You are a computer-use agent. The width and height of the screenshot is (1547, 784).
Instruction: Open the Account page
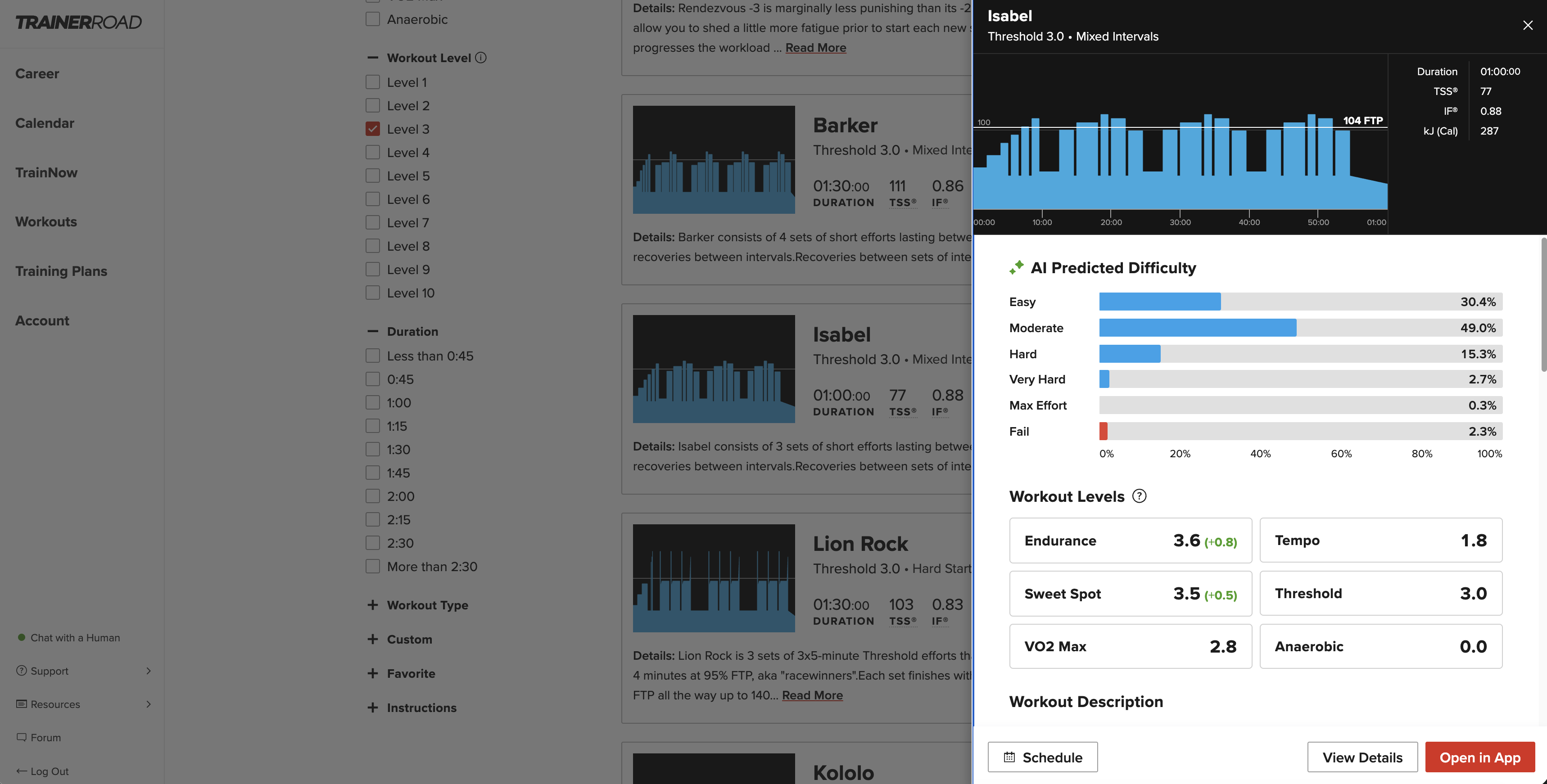click(x=42, y=320)
